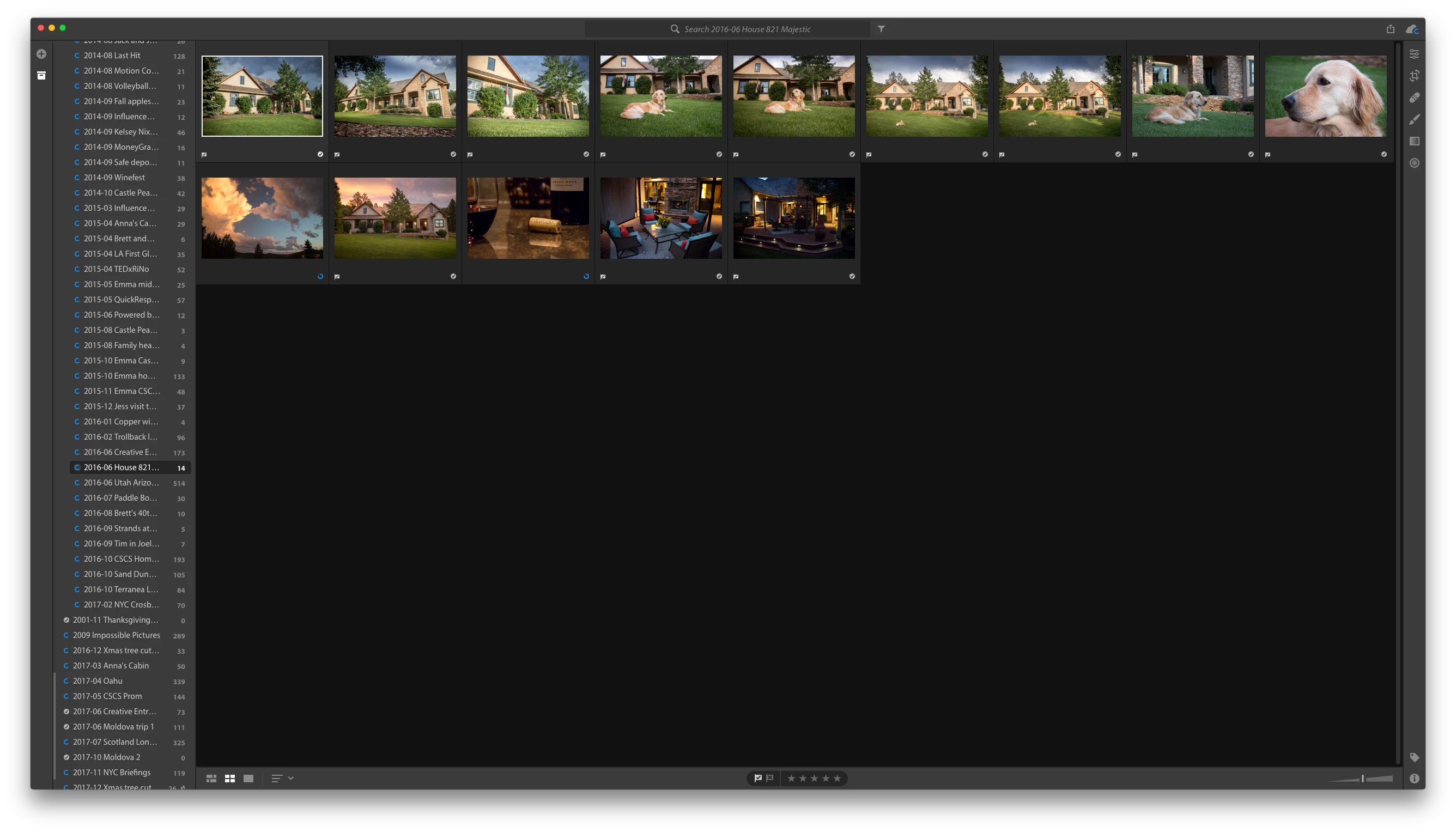Screen dimensions: 1456x833
Task: Open the share export menu
Action: pos(1390,29)
